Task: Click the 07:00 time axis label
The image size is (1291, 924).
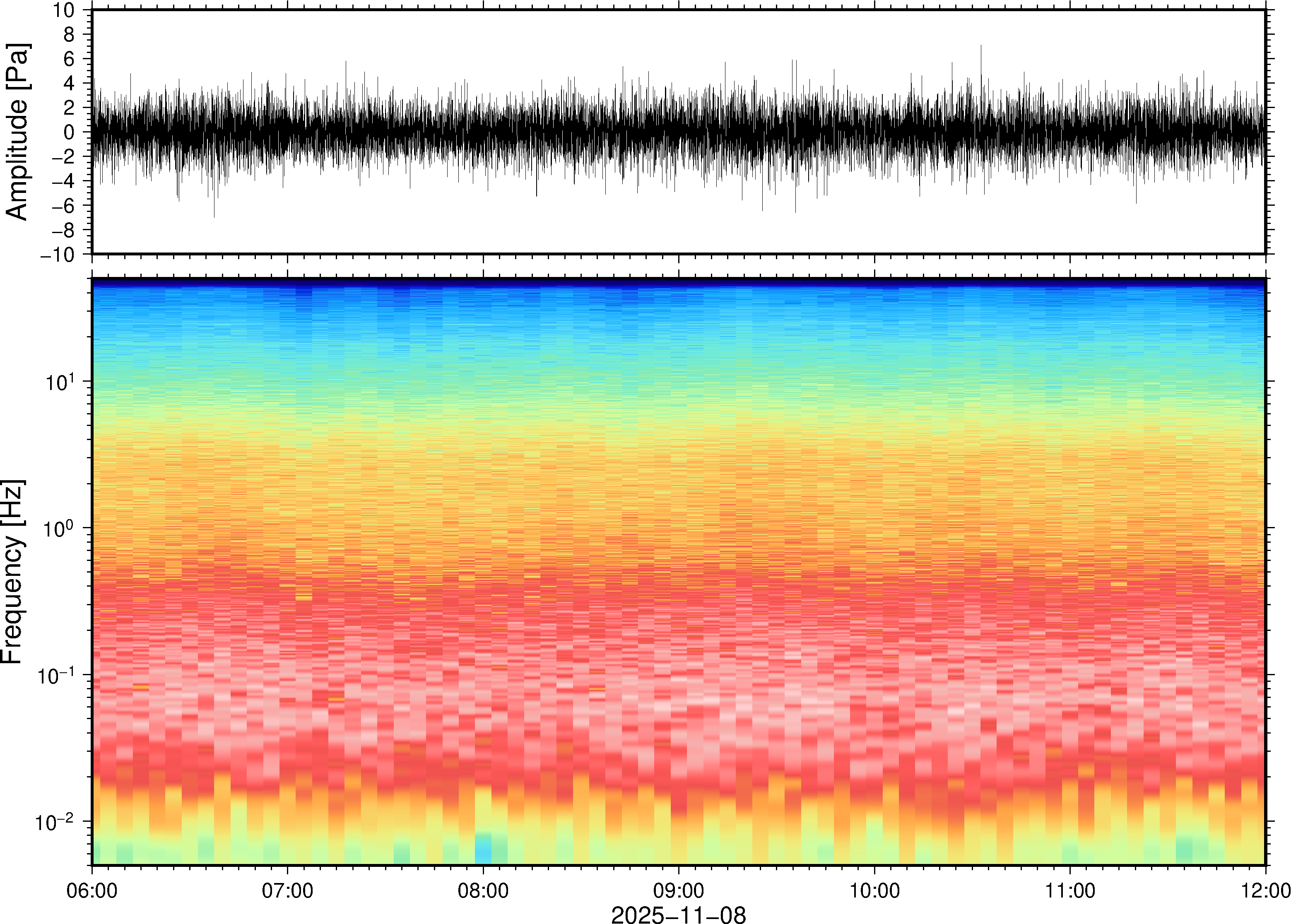Action: [x=287, y=890]
